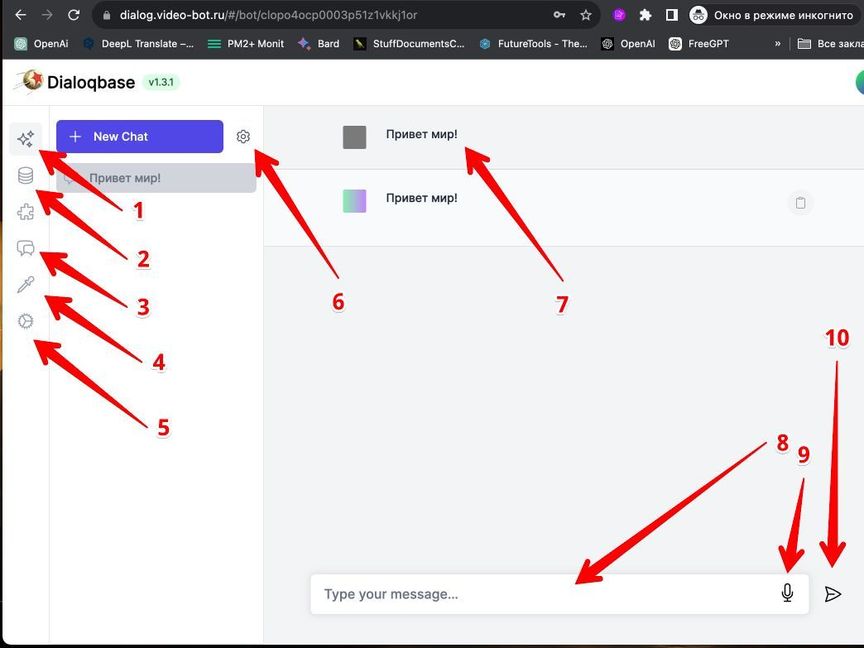This screenshot has height=648, width=864.
Task: Click the gradient bot avatar square
Action: 354,201
